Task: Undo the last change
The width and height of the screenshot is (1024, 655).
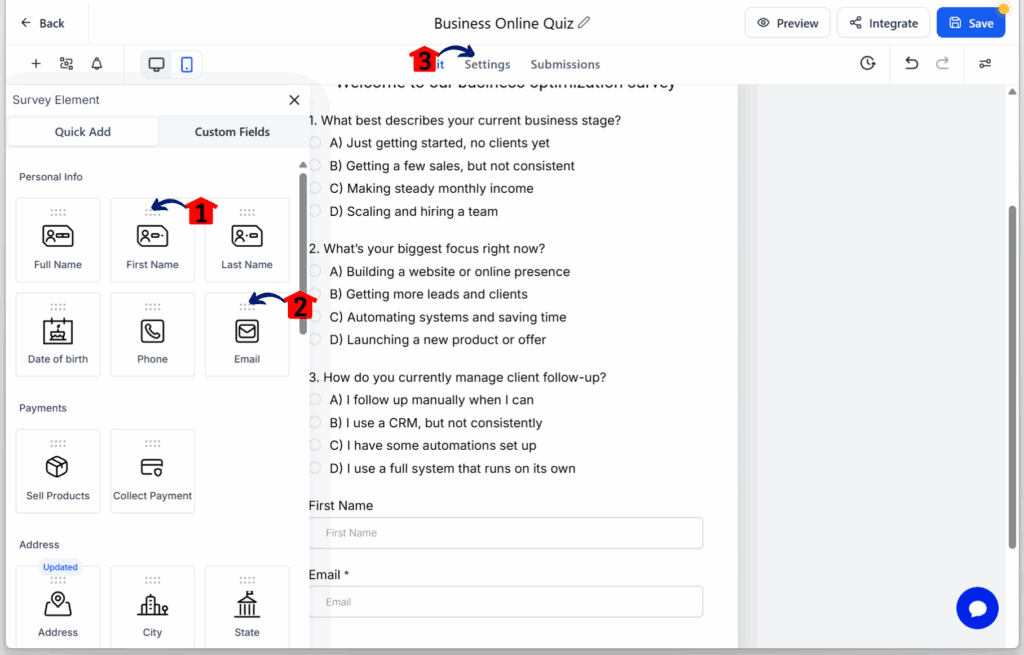Action: pyautogui.click(x=912, y=63)
